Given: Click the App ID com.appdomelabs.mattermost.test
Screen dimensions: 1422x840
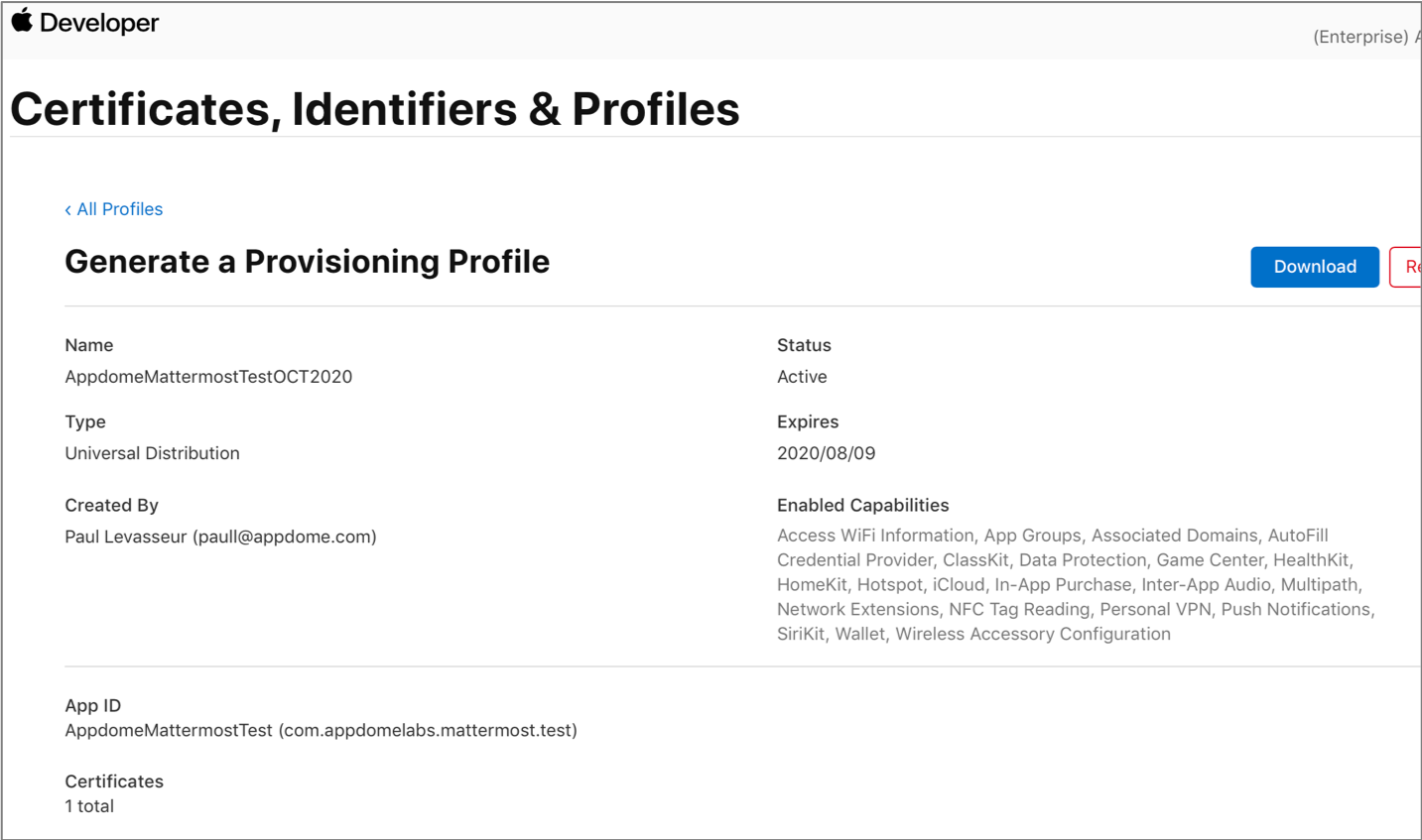Looking at the screenshot, I should click(428, 730).
